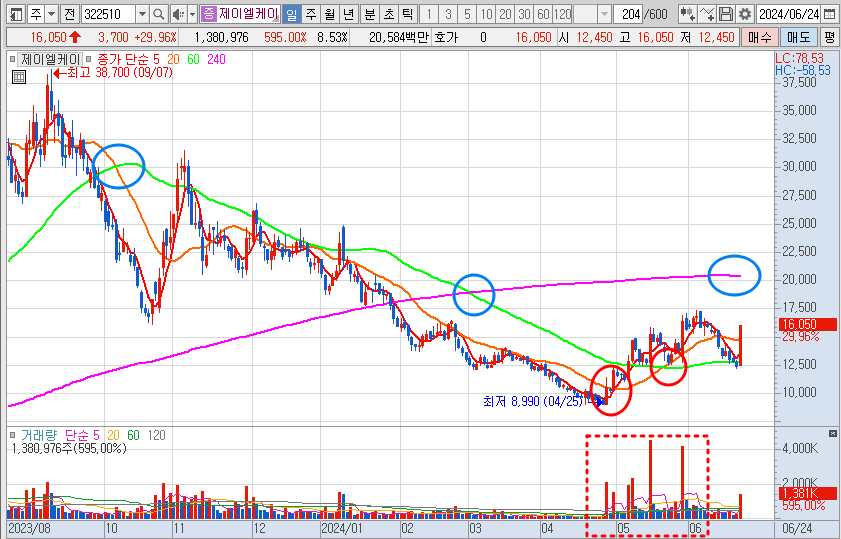The height and width of the screenshot is (539, 841).
Task: Choose the 120 interval button
Action: pos(563,14)
